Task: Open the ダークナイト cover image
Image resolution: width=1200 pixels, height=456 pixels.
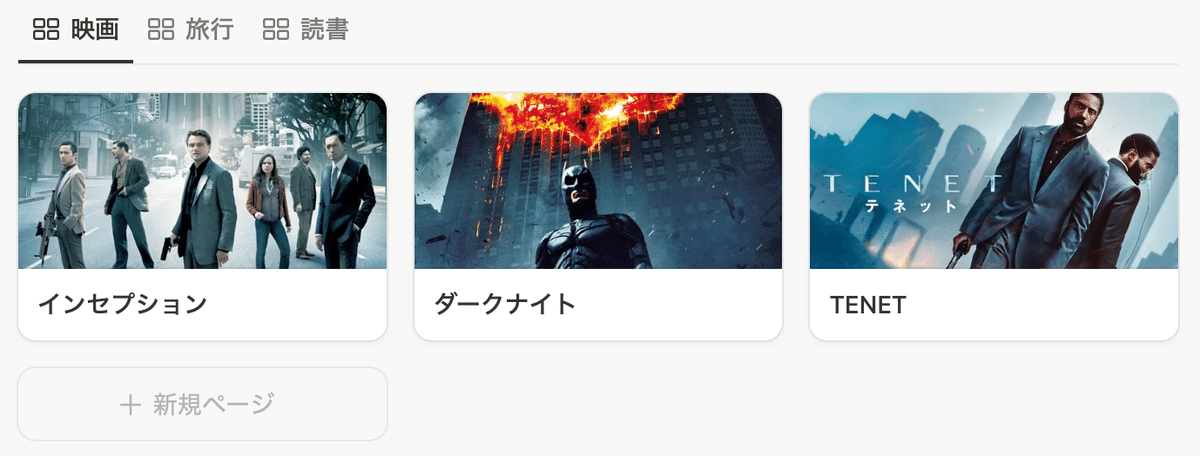Action: coord(598,181)
